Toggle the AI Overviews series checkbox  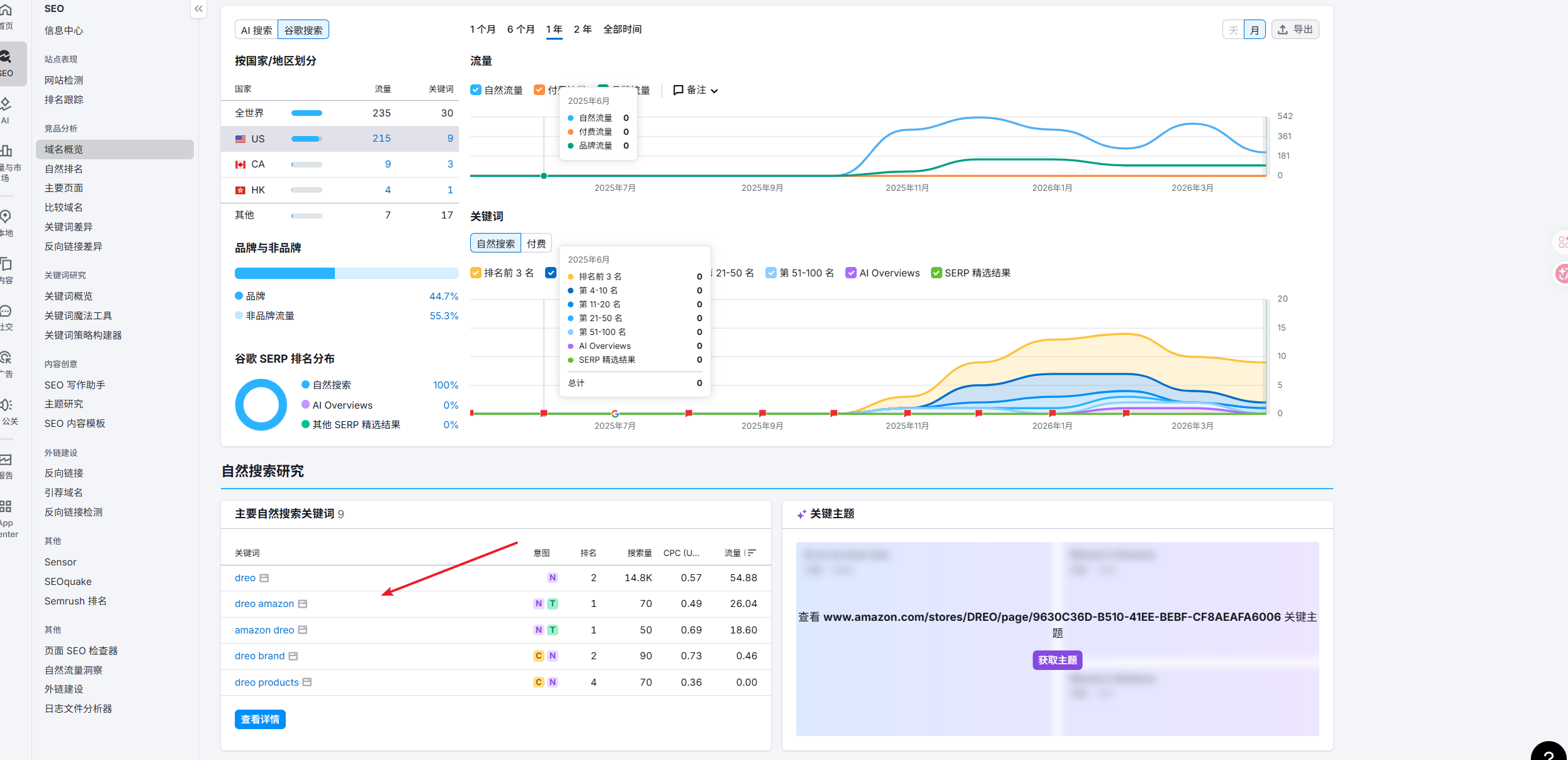(x=850, y=273)
